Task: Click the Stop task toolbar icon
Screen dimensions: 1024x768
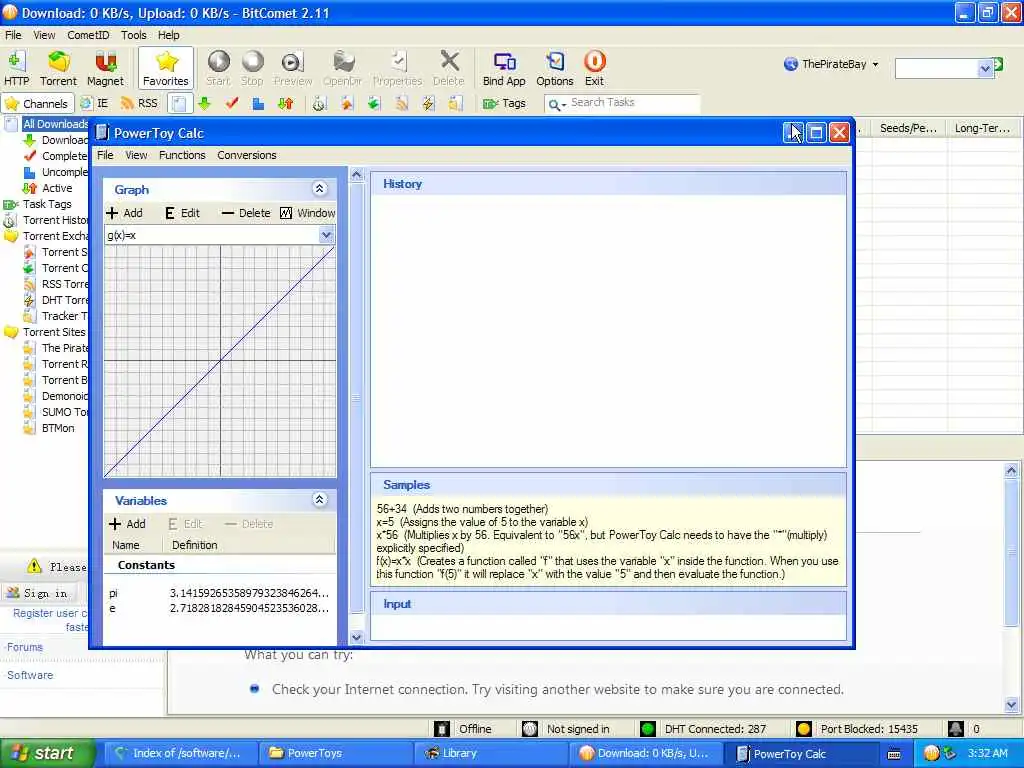Action: coord(252,69)
